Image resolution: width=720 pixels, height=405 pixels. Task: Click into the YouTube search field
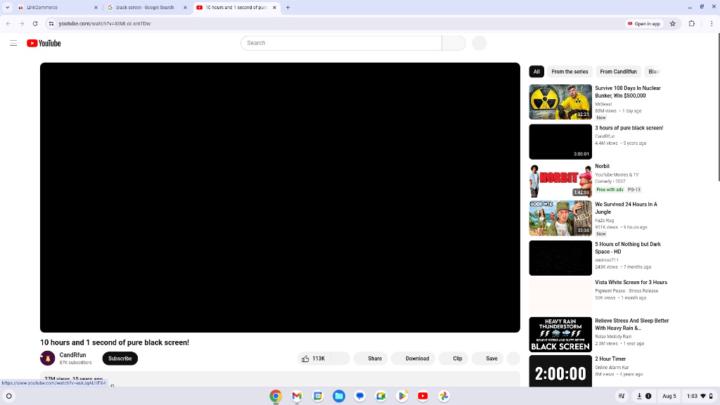click(x=340, y=43)
